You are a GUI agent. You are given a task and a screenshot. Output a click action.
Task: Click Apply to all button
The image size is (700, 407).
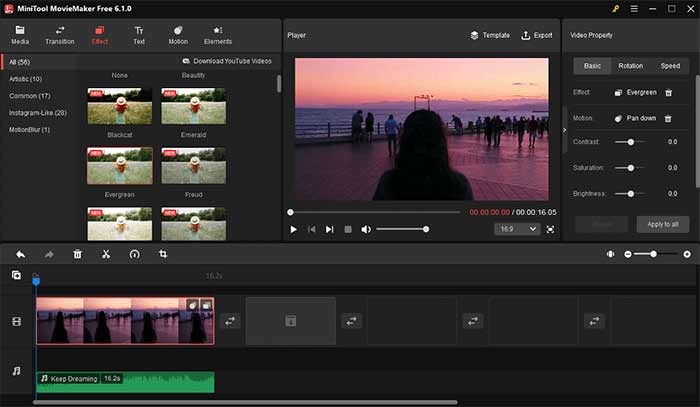click(x=662, y=224)
